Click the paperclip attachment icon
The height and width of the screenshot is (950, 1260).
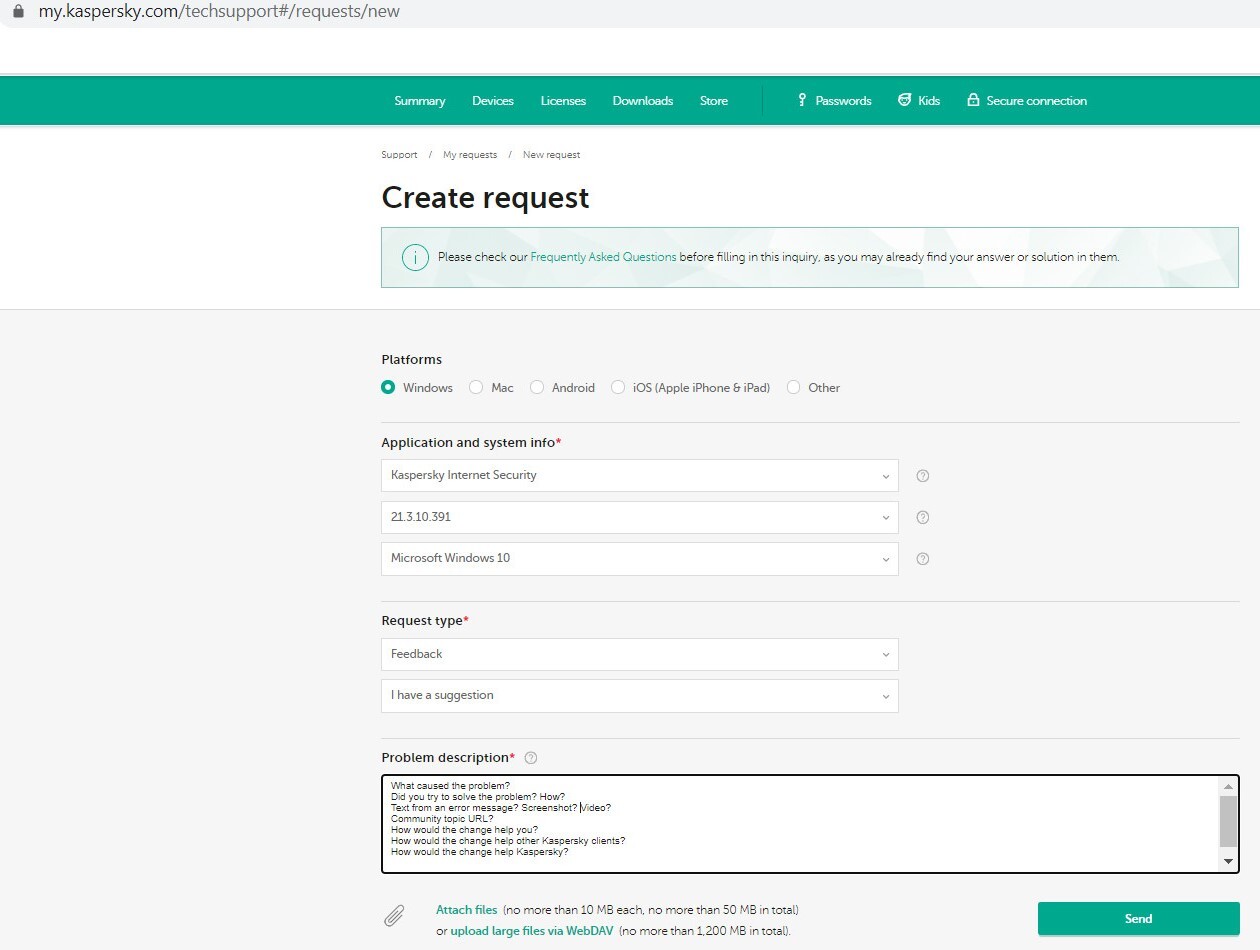pos(395,916)
